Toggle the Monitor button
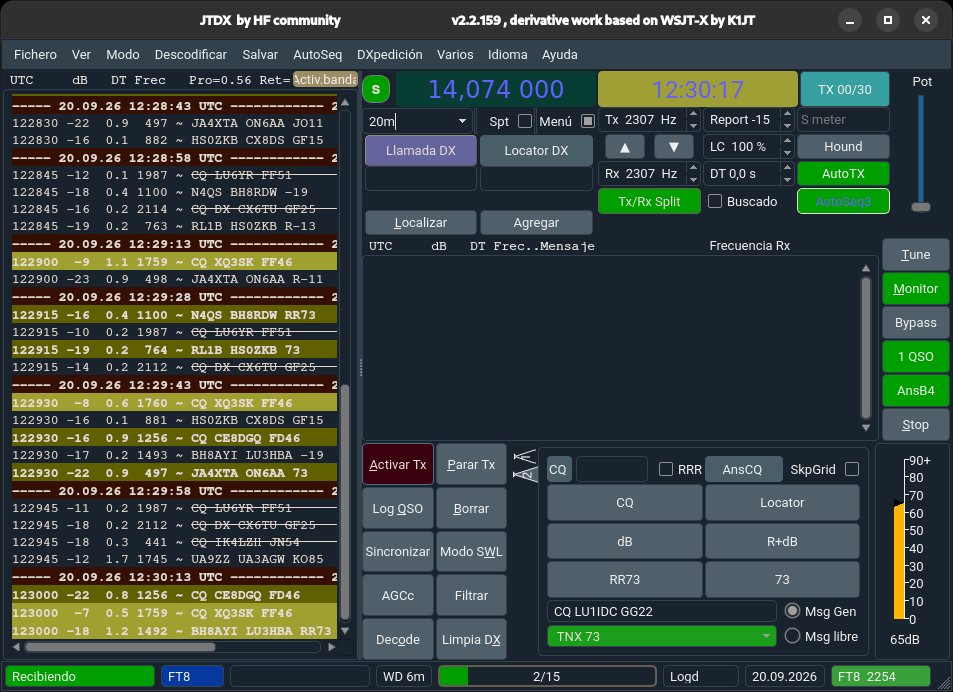This screenshot has height=692, width=953. tap(915, 289)
